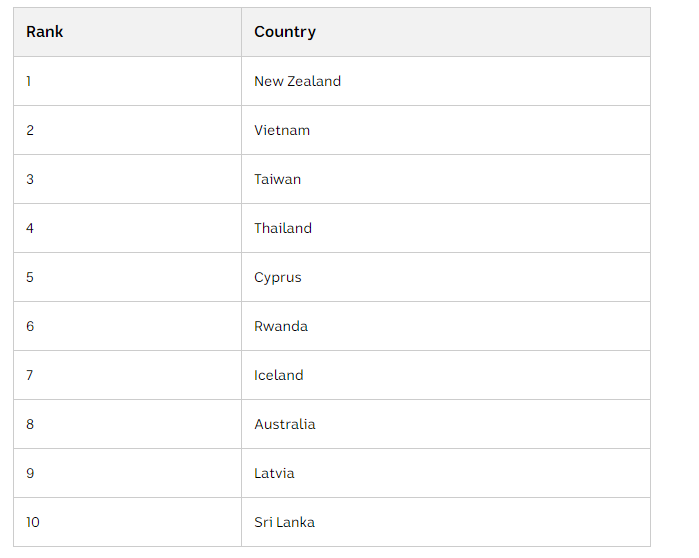This screenshot has height=558, width=699.
Task: Click rank number 5 cell
Action: [127, 277]
